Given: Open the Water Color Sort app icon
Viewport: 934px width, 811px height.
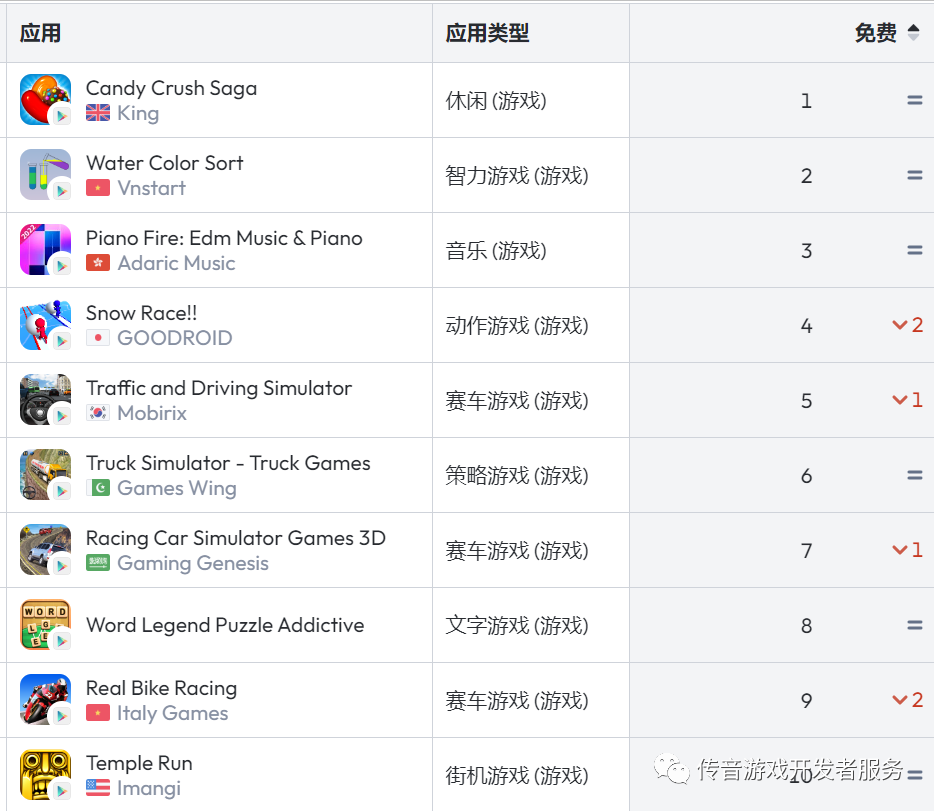Looking at the screenshot, I should tap(45, 174).
